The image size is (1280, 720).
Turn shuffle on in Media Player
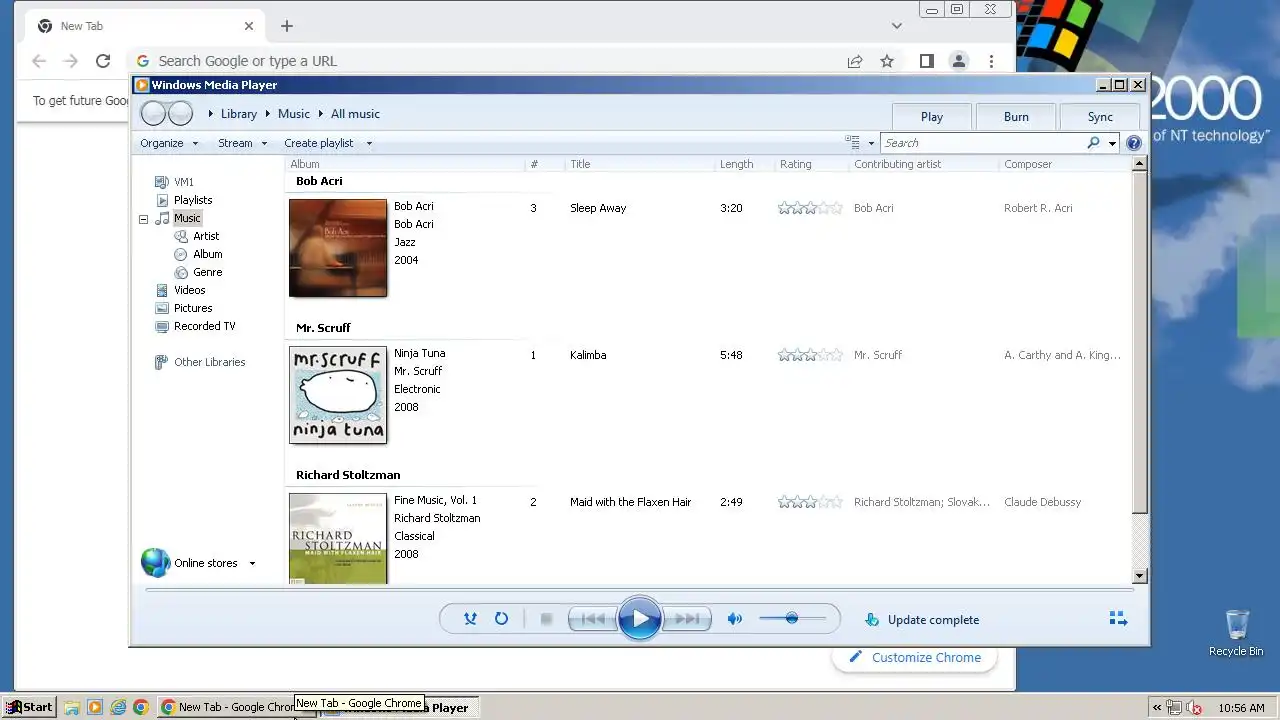coord(470,619)
